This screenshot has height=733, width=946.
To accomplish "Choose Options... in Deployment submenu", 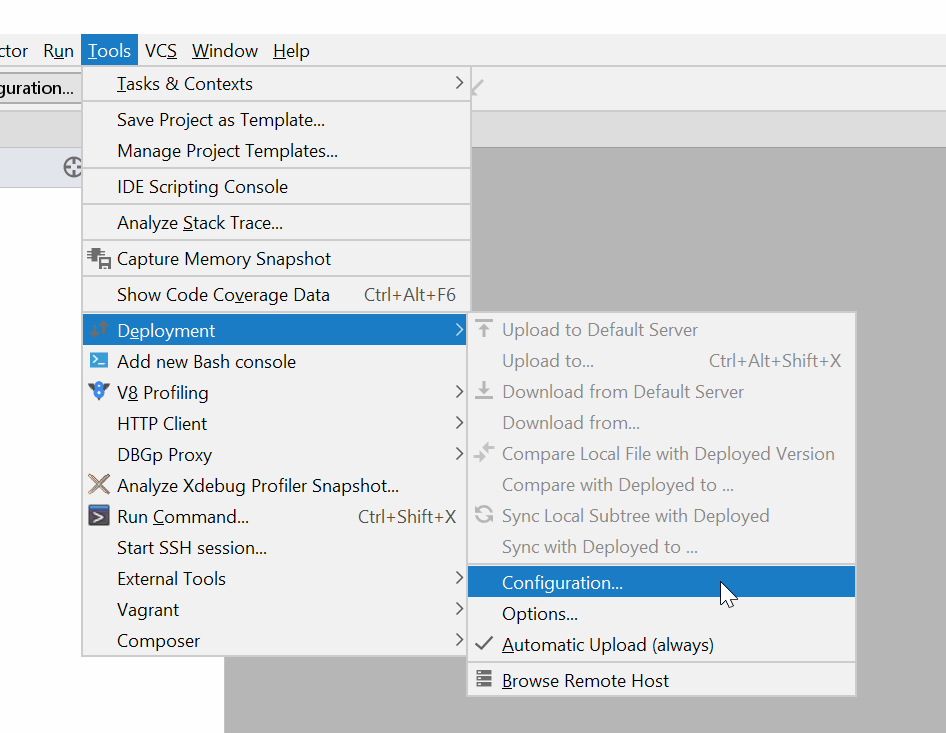I will coord(540,614).
